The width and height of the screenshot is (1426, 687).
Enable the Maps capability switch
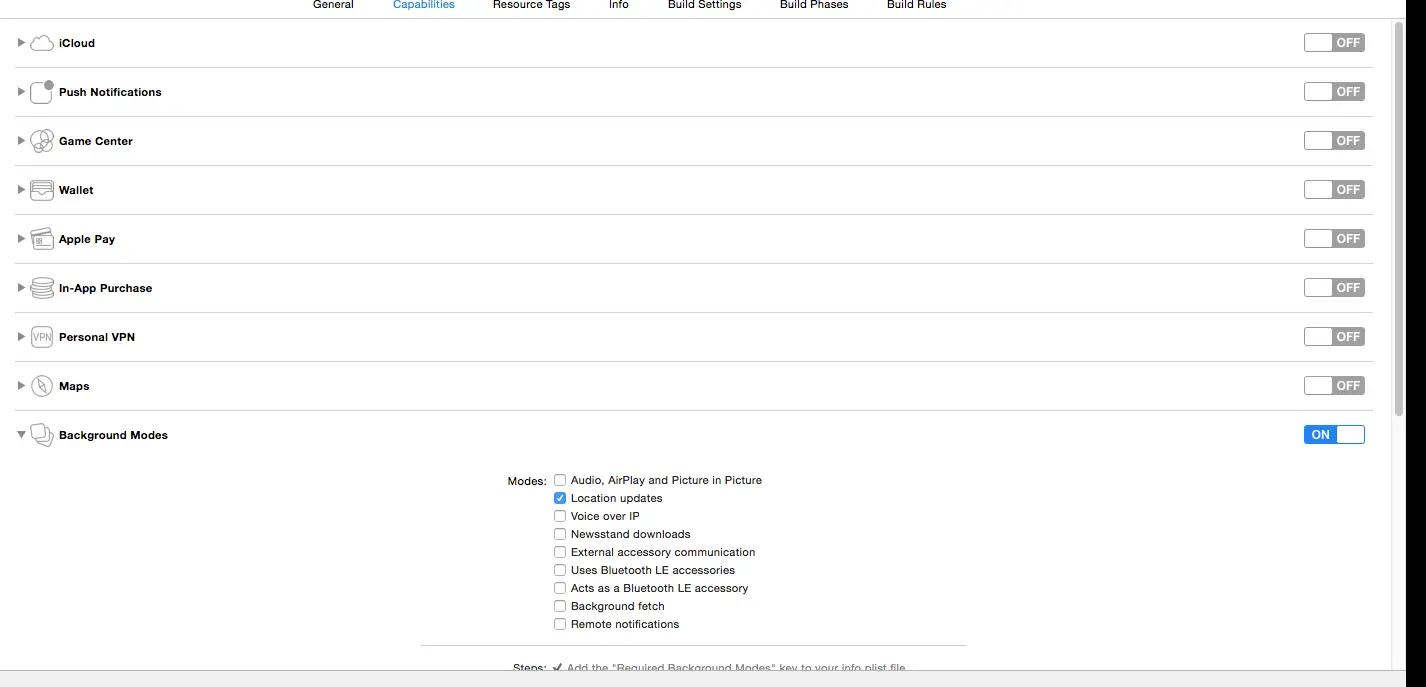click(x=1334, y=386)
